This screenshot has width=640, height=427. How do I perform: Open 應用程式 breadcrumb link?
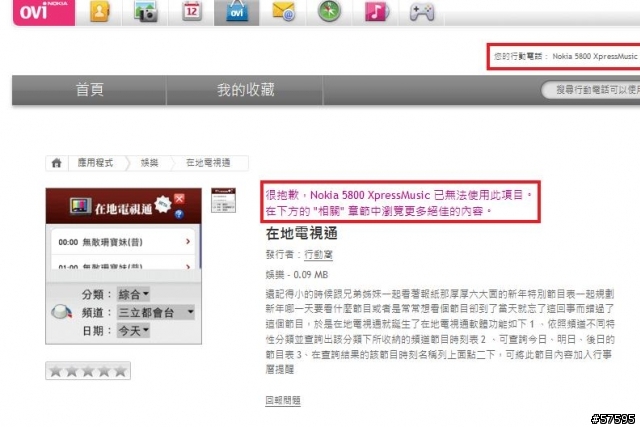[x=95, y=163]
